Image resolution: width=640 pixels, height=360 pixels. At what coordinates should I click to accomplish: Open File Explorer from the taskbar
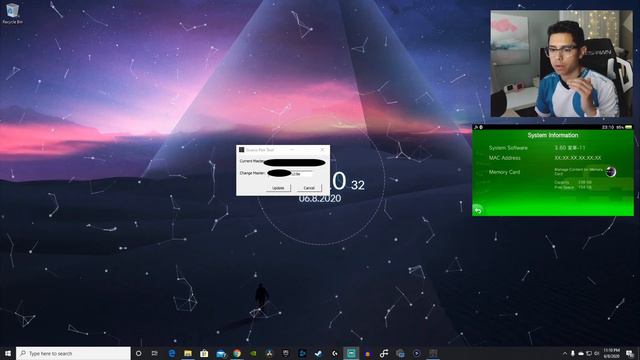[188, 353]
